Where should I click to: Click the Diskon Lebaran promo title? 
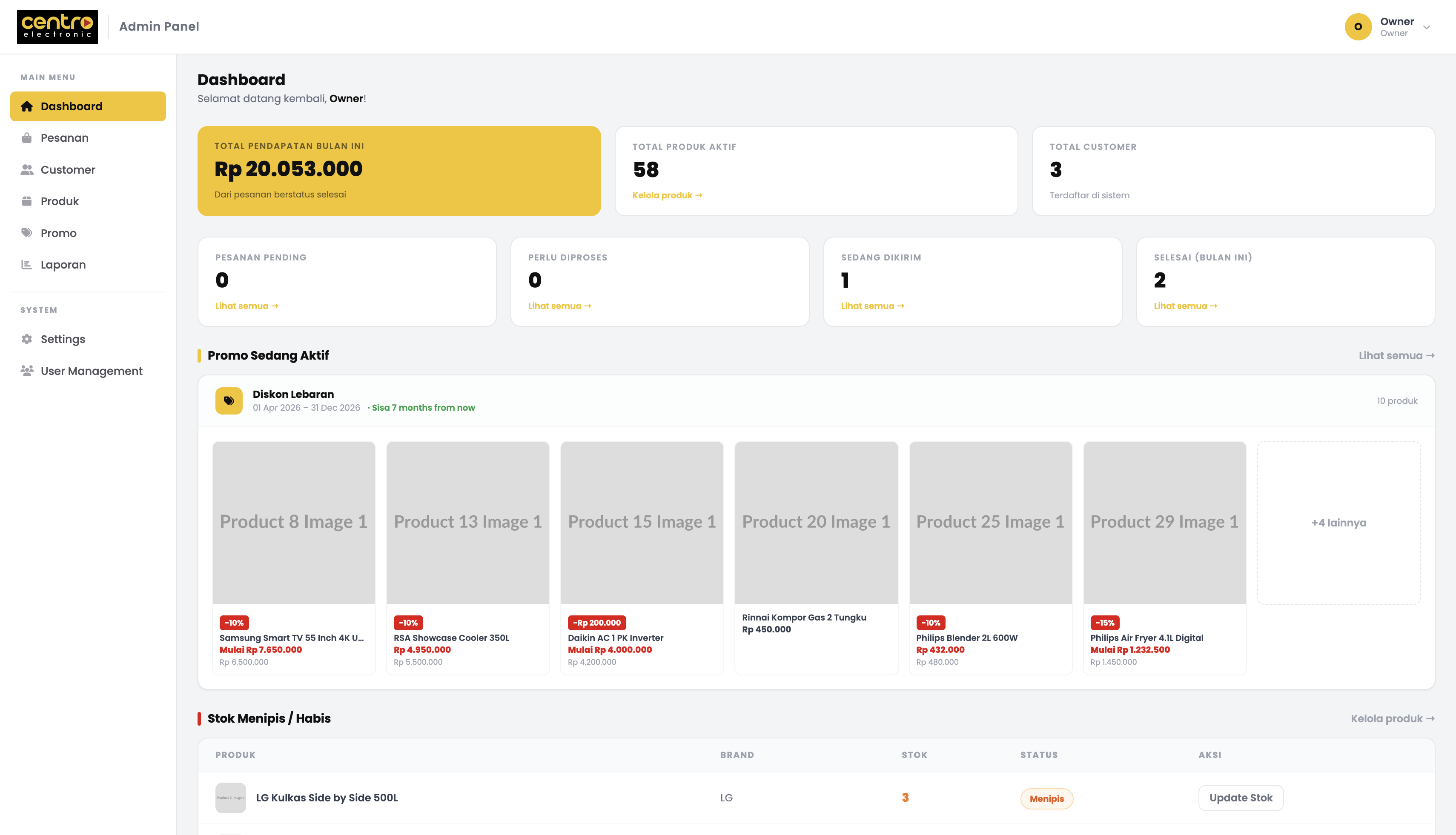293,394
